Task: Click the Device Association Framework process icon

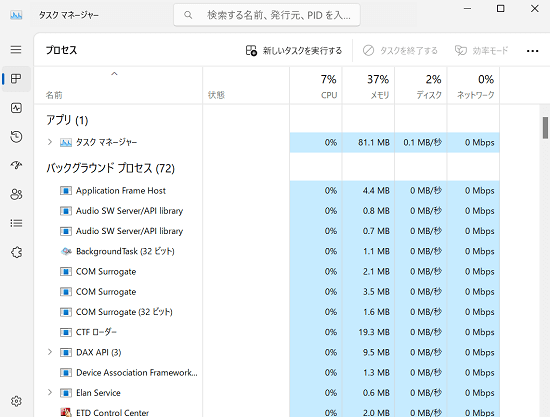Action: tap(66, 372)
